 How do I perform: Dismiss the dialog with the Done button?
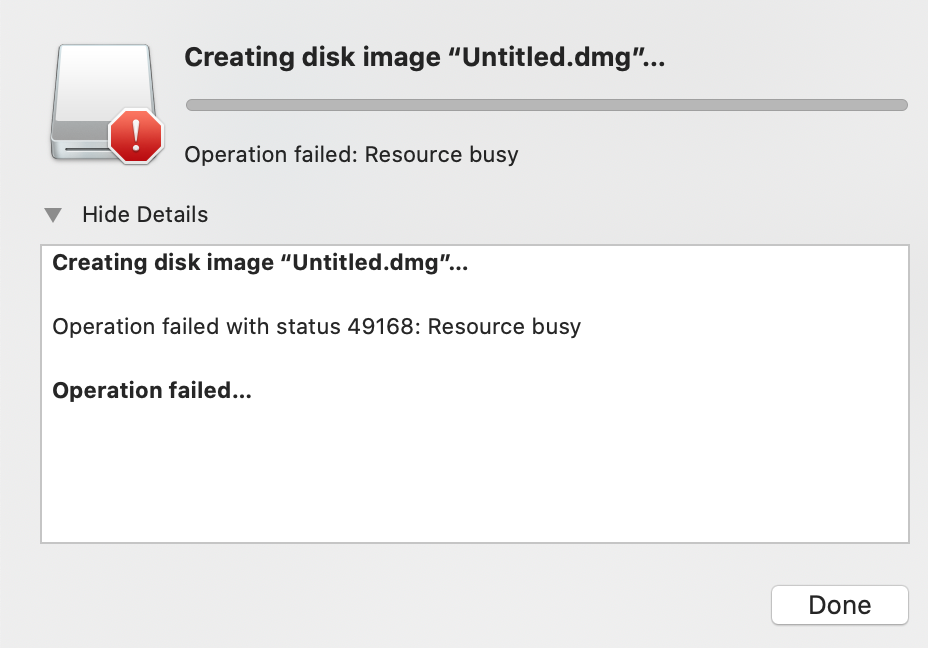point(839,604)
